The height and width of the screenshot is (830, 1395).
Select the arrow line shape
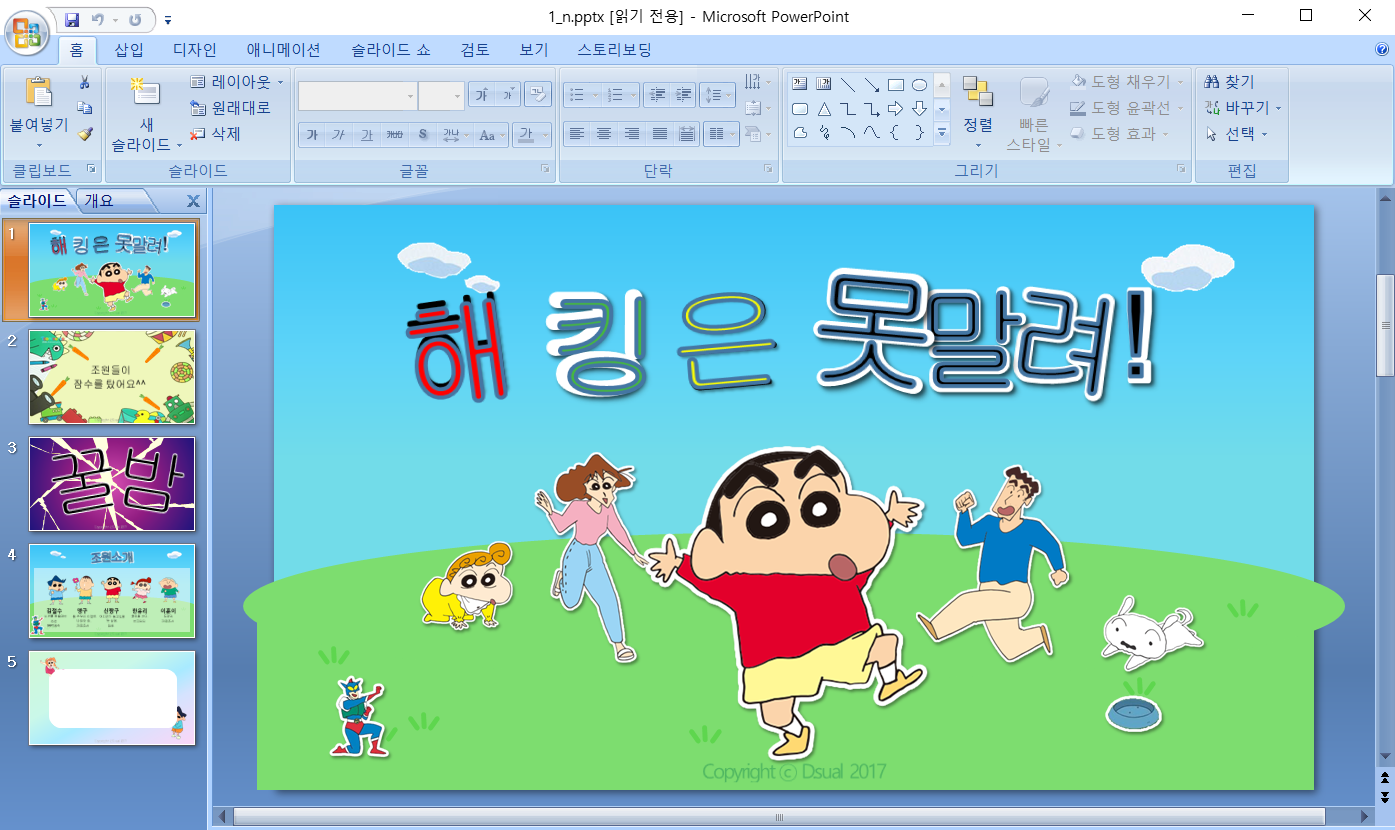[x=872, y=84]
